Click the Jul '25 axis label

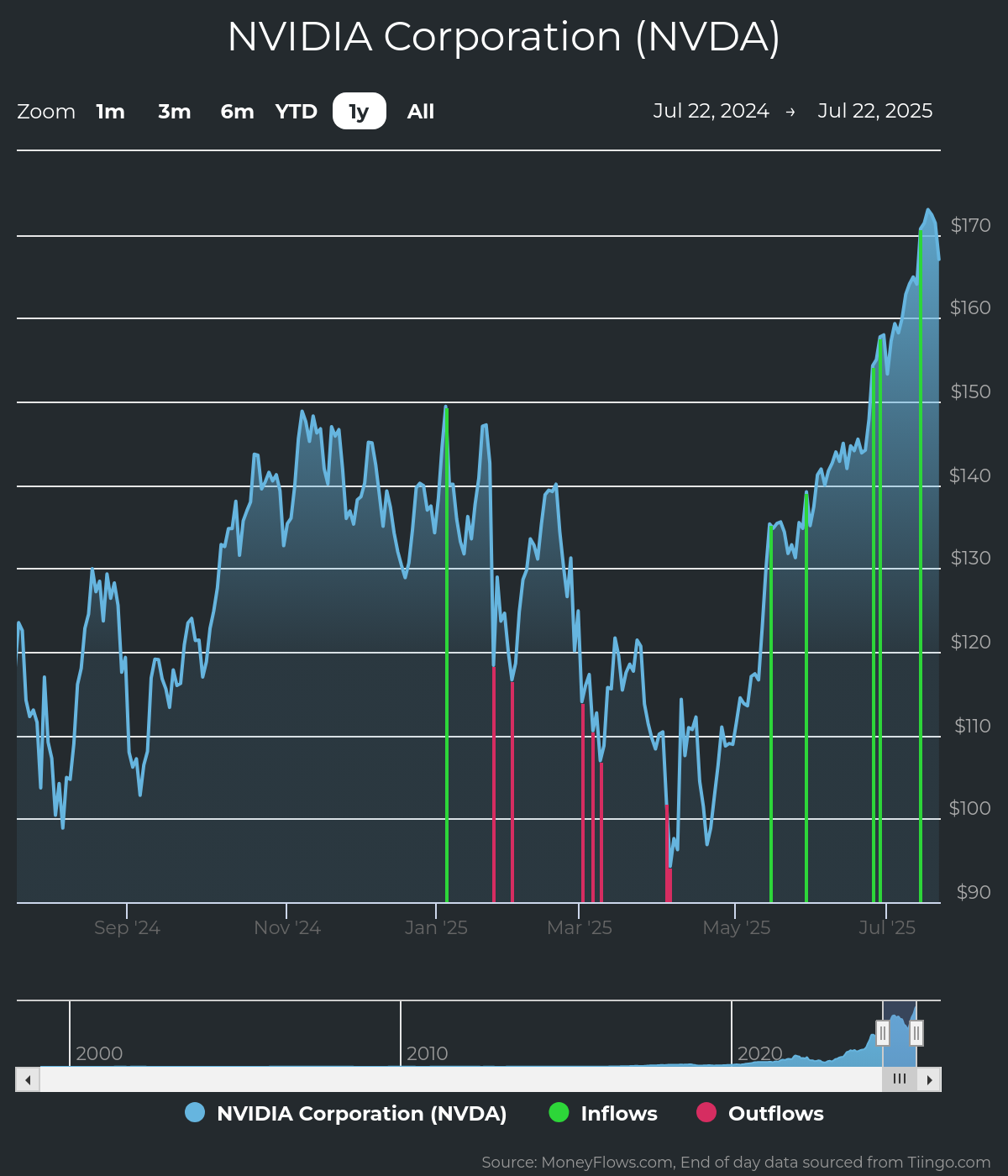coord(887,928)
